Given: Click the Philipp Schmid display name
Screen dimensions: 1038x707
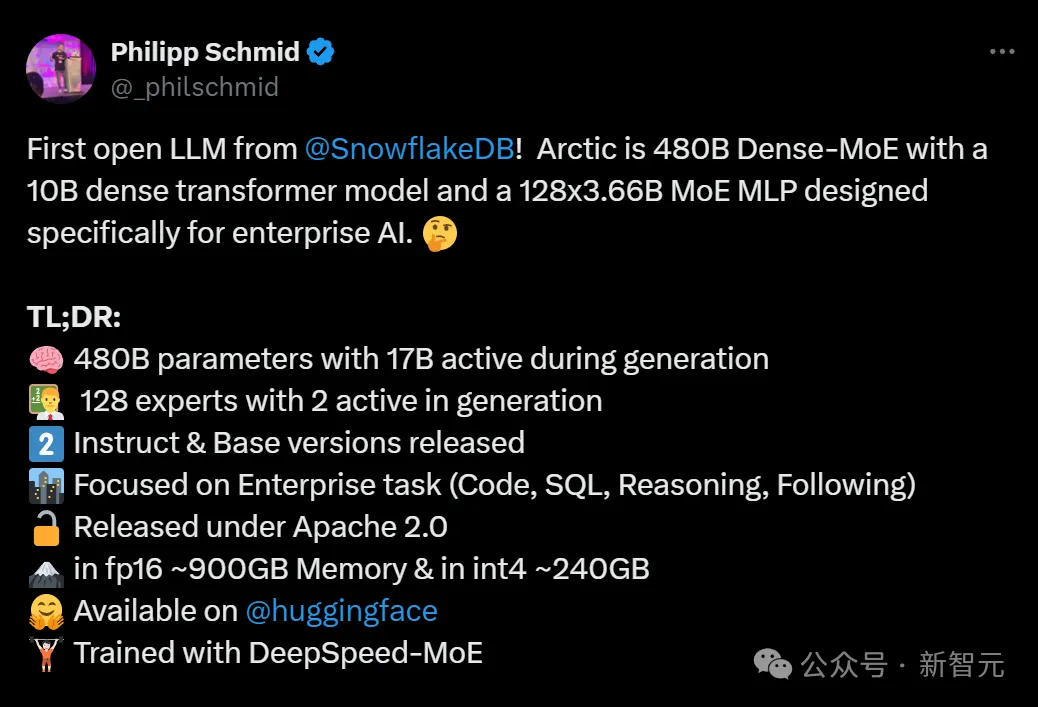Looking at the screenshot, I should tap(205, 52).
